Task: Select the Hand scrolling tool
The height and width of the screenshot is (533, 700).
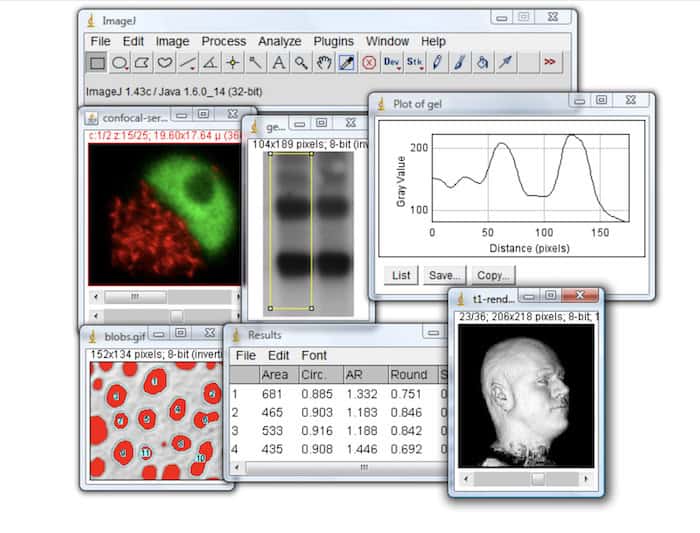Action: click(x=324, y=63)
